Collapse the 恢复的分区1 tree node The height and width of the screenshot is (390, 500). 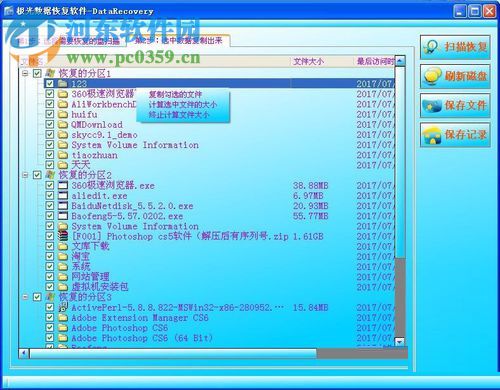(25, 73)
